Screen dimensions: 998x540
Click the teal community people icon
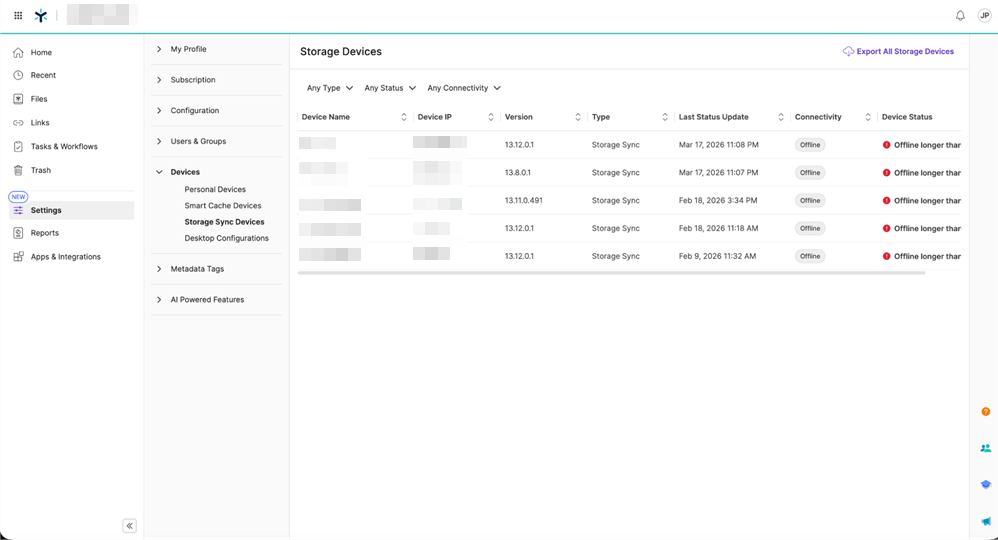pyautogui.click(x=985, y=448)
